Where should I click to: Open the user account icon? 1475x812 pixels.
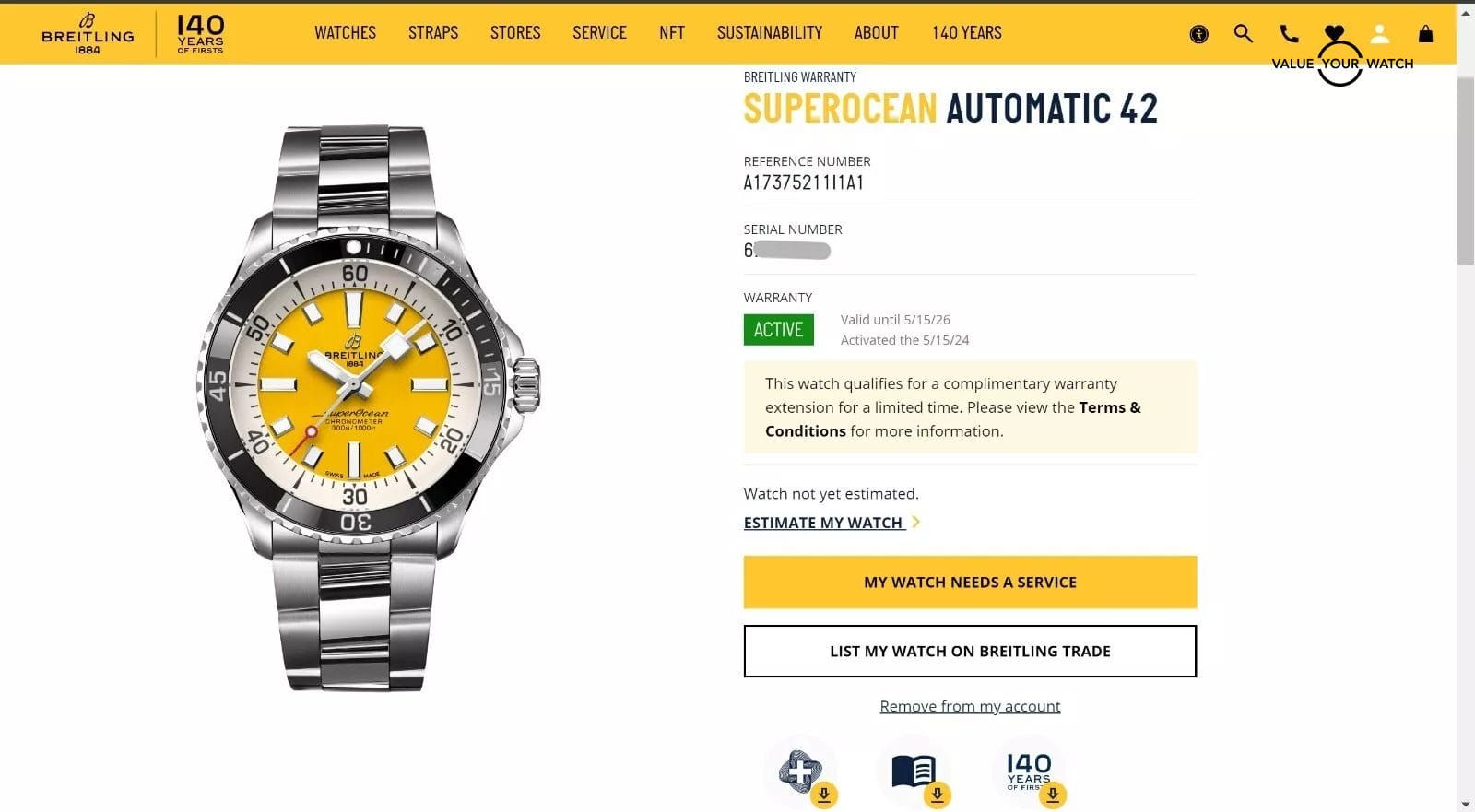coord(1380,33)
